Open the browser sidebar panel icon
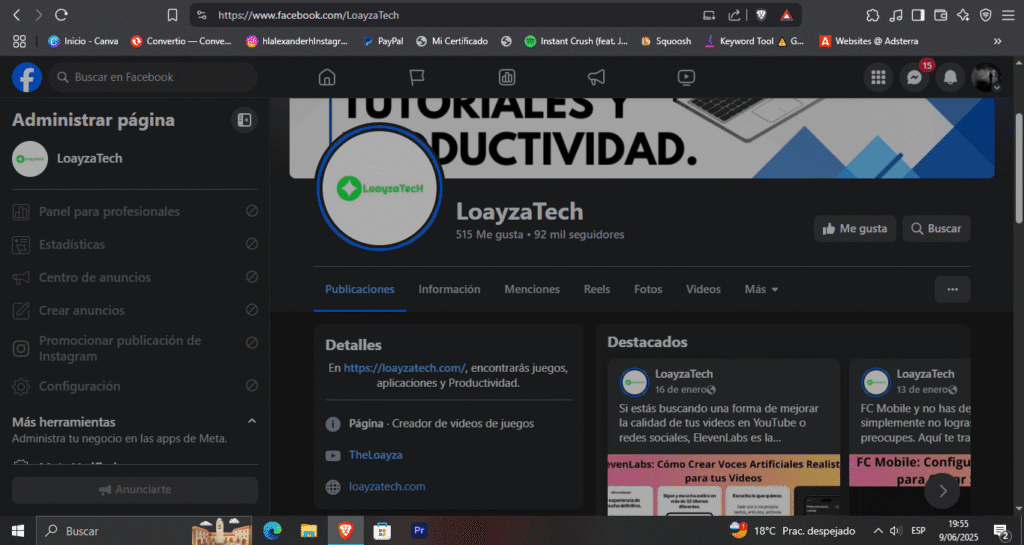1024x545 pixels. pos(918,14)
